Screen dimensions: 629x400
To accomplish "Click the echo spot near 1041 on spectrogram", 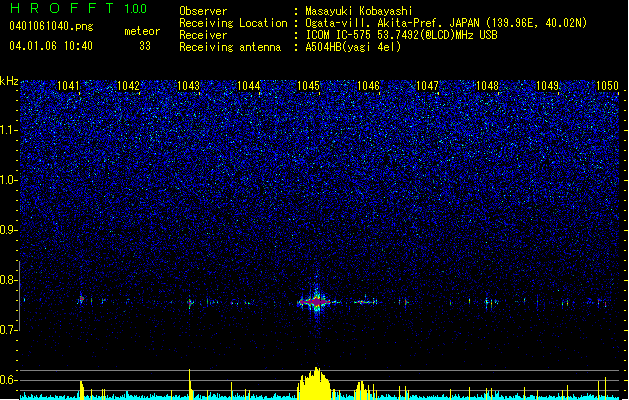I will pyautogui.click(x=81, y=299).
